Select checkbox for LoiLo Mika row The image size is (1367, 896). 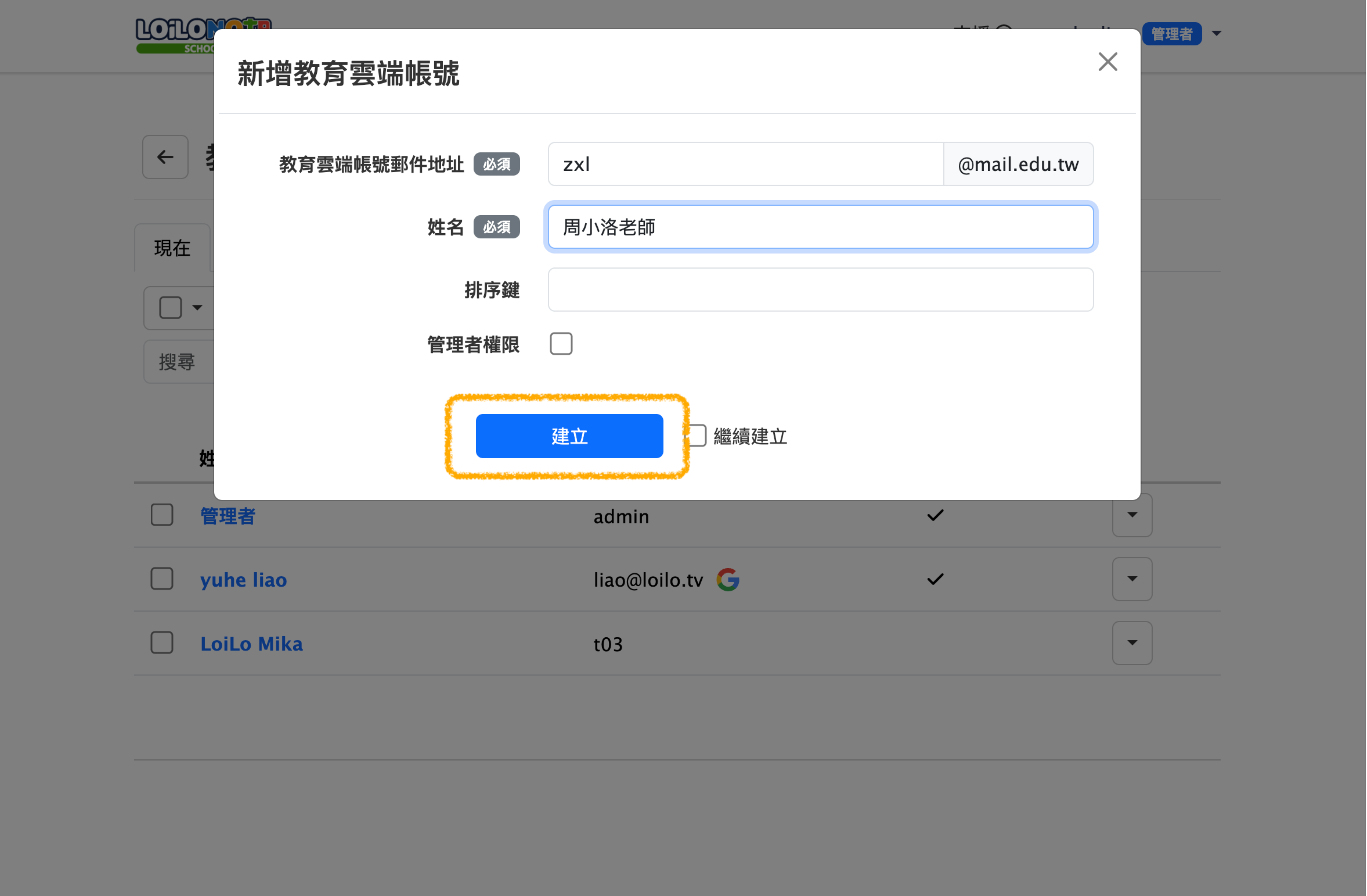coord(162,643)
